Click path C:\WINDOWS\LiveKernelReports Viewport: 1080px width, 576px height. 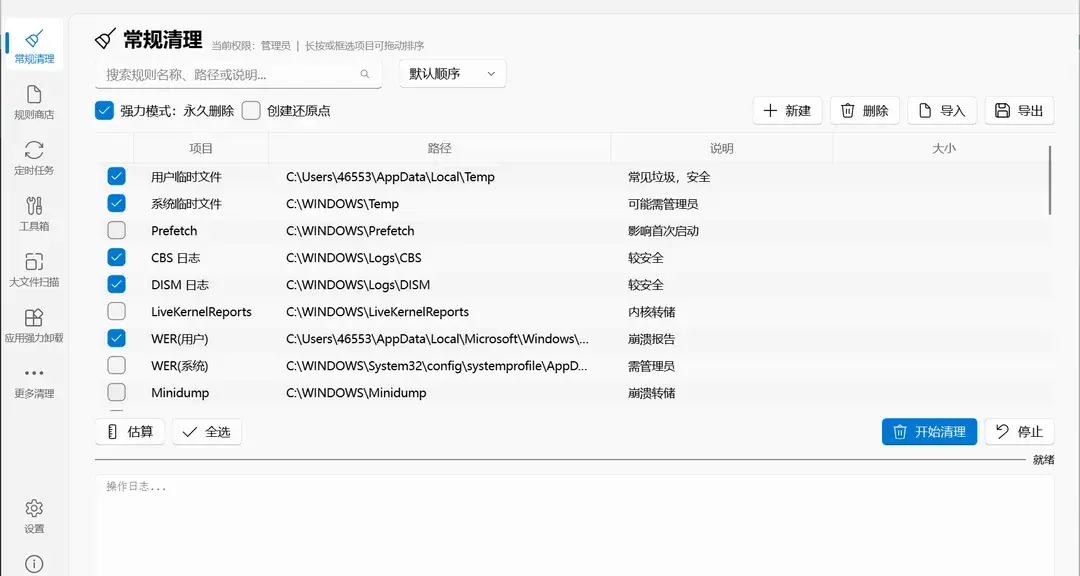[x=377, y=312]
